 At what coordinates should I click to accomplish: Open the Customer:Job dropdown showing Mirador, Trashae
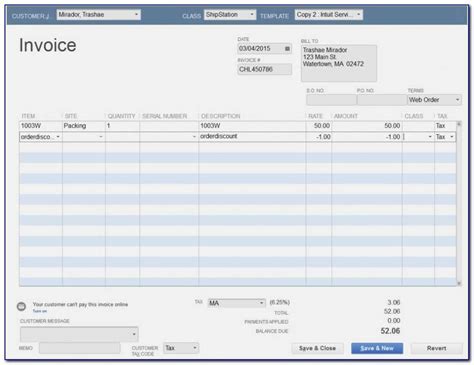tap(98, 15)
